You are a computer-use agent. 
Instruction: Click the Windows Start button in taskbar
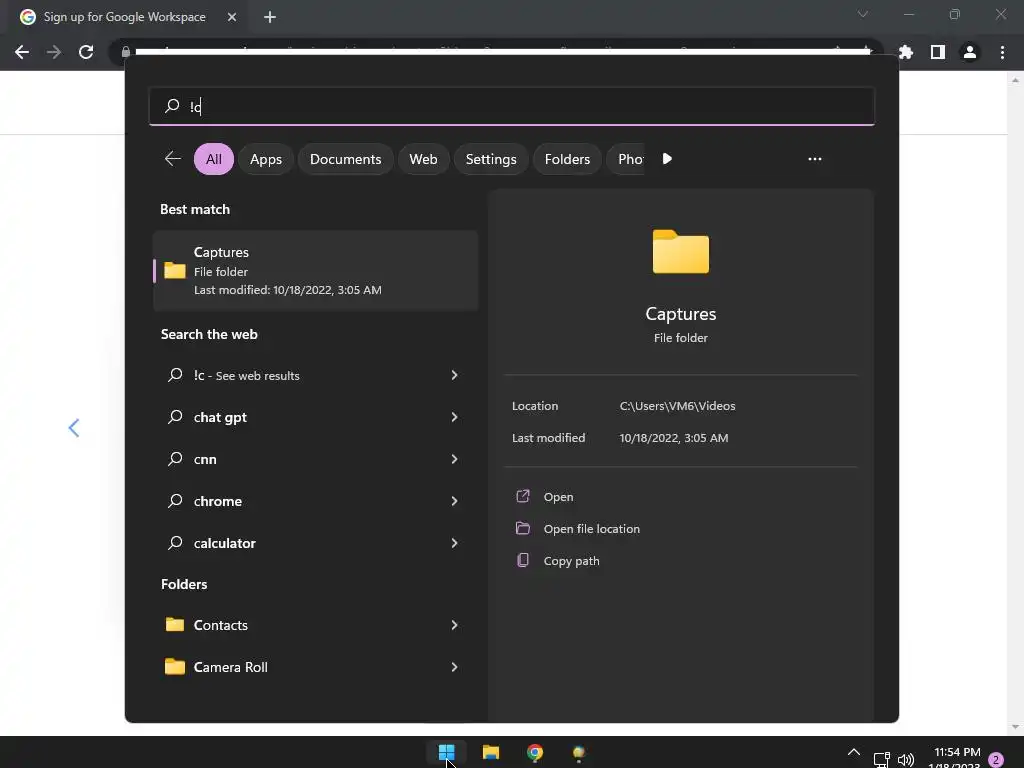447,752
